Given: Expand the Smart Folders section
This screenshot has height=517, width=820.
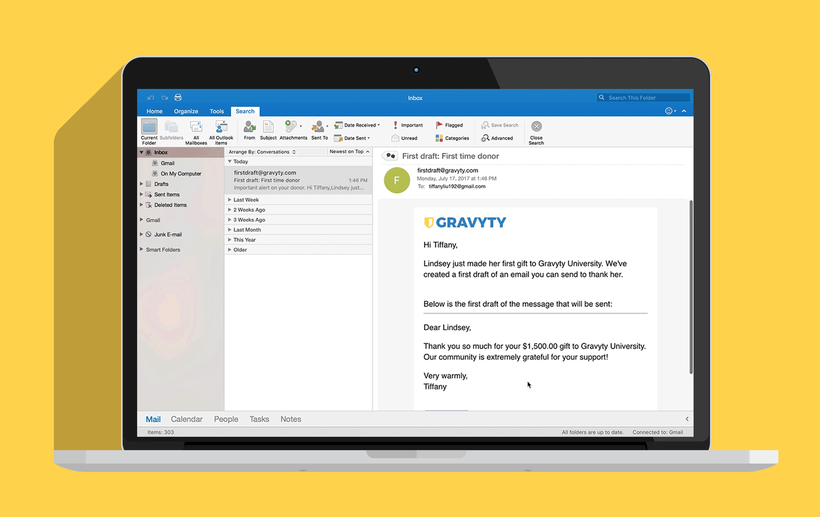Looking at the screenshot, I should [x=141, y=250].
